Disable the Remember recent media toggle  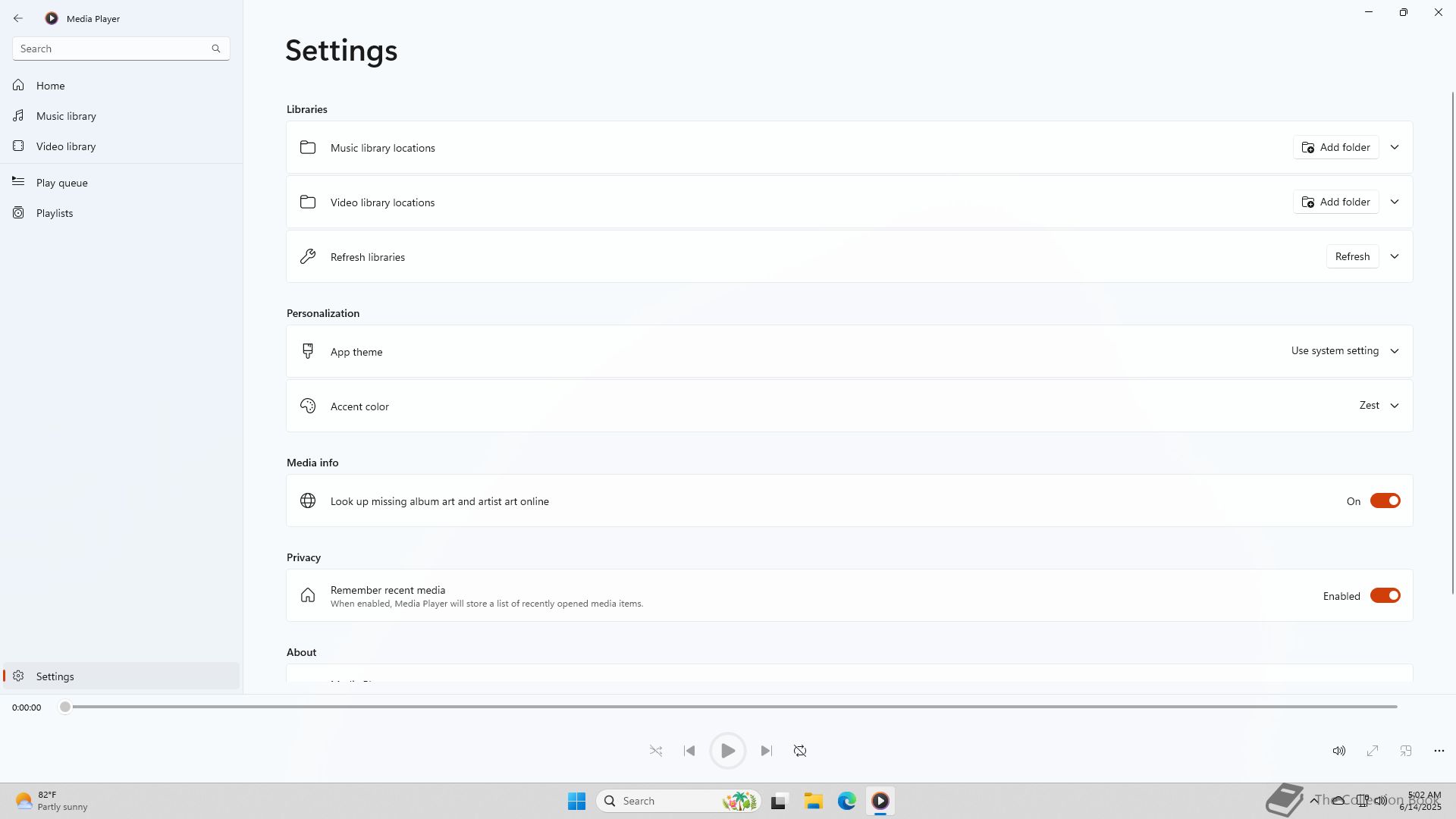(1385, 596)
